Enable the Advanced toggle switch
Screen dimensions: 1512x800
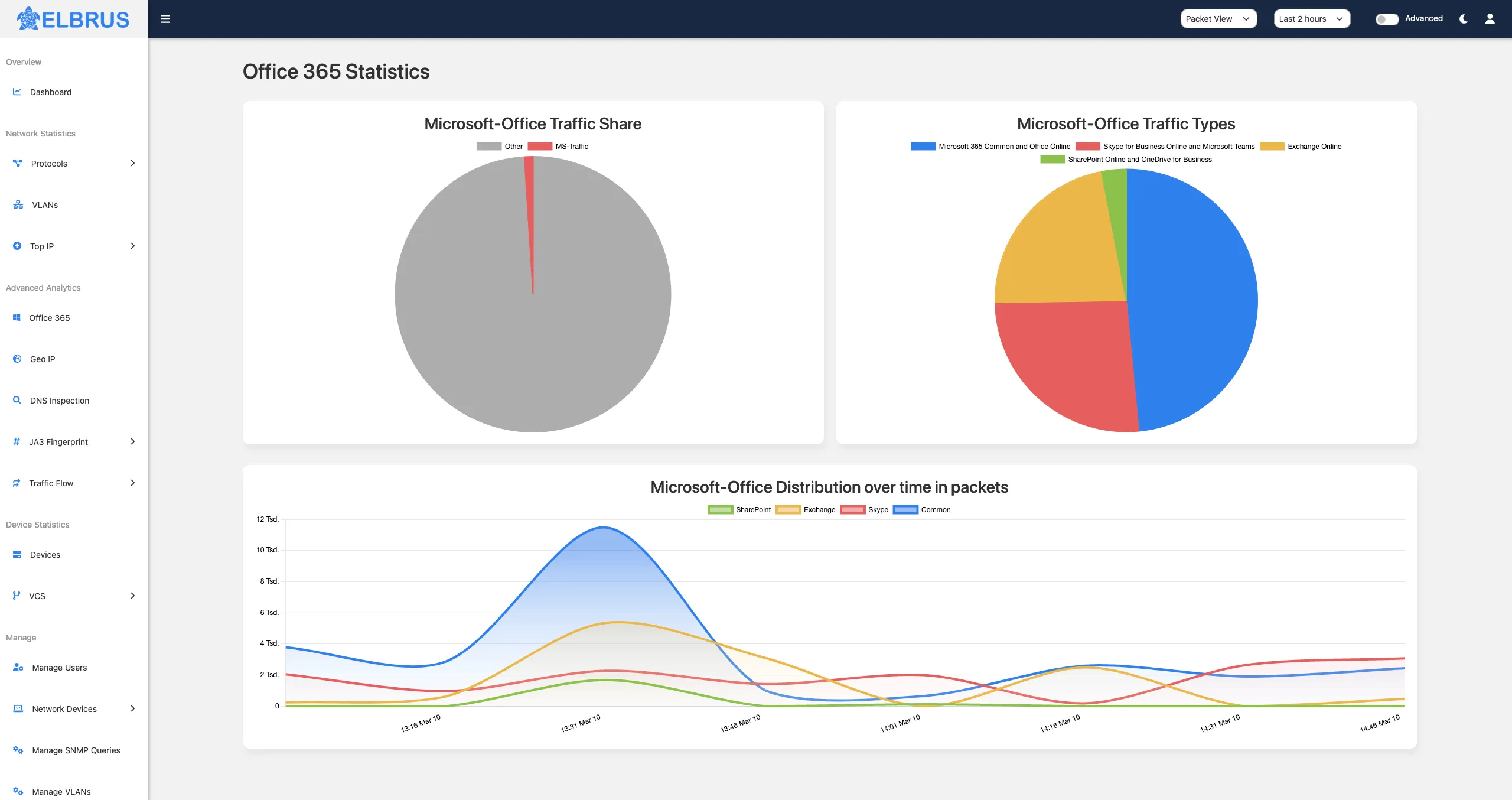click(1387, 19)
